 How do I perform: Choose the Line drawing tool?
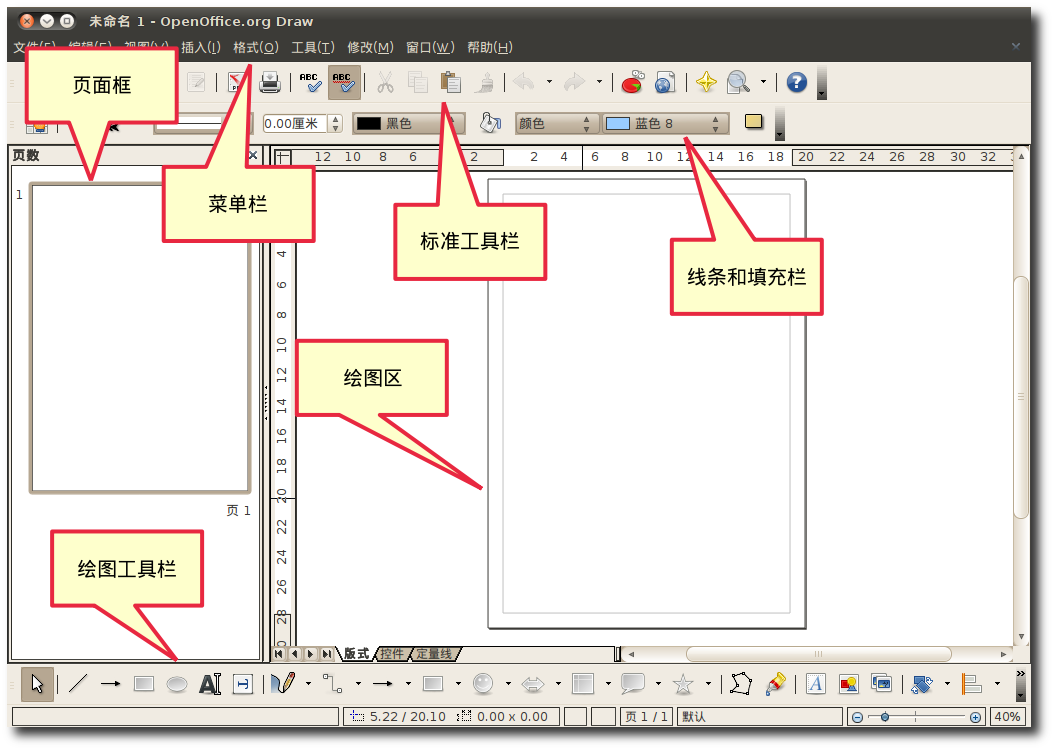(78, 684)
